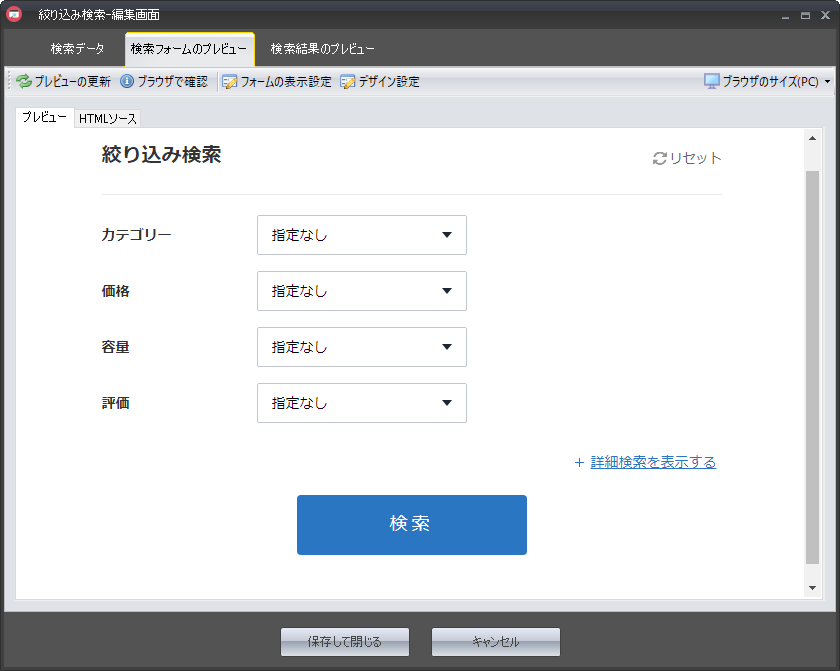Switch to the 検索結果のプレビュー tab
840x671 pixels.
[322, 49]
